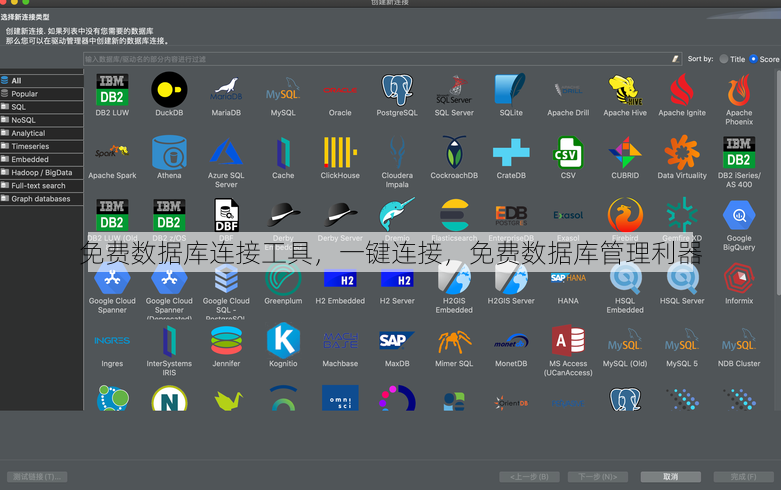Viewport: 781px width, 490px height.
Task: Pick the NDB Cluster icon
Action: [x=739, y=341]
